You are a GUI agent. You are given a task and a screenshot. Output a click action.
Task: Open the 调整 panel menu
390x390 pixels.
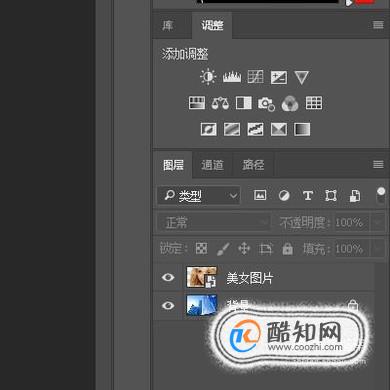pyautogui.click(x=378, y=25)
